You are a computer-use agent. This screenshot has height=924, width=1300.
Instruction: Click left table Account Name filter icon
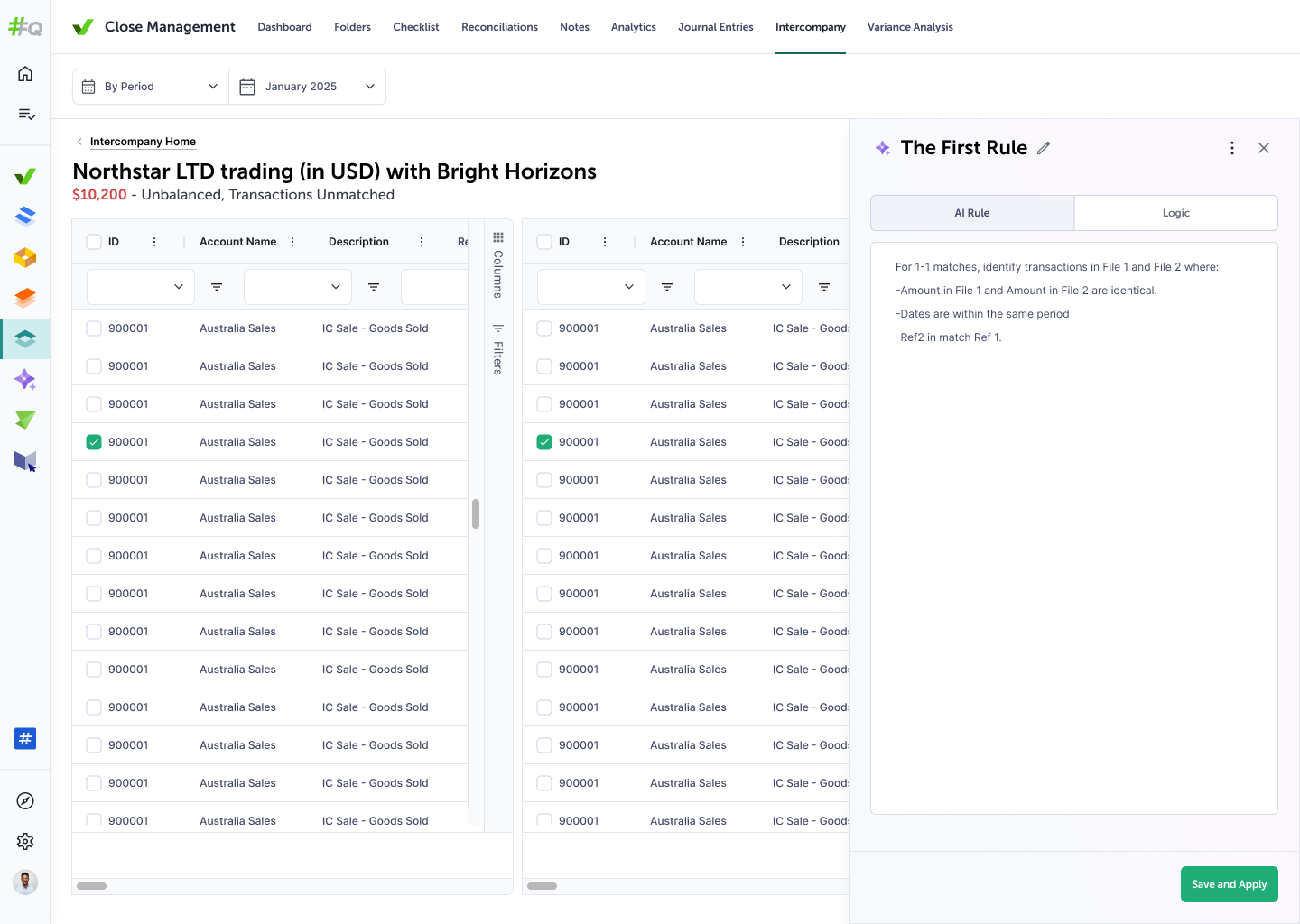tap(374, 287)
